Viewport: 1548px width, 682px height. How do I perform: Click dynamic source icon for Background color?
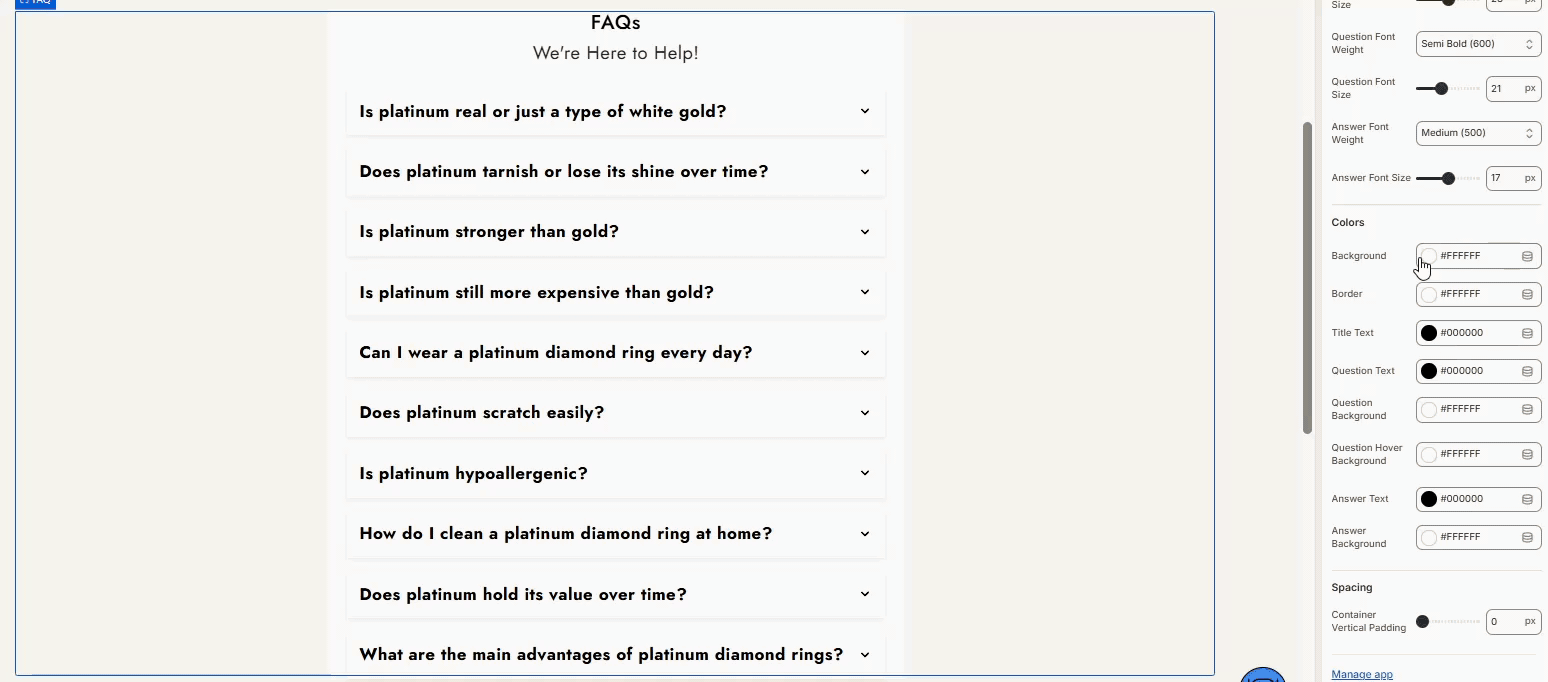(1527, 256)
